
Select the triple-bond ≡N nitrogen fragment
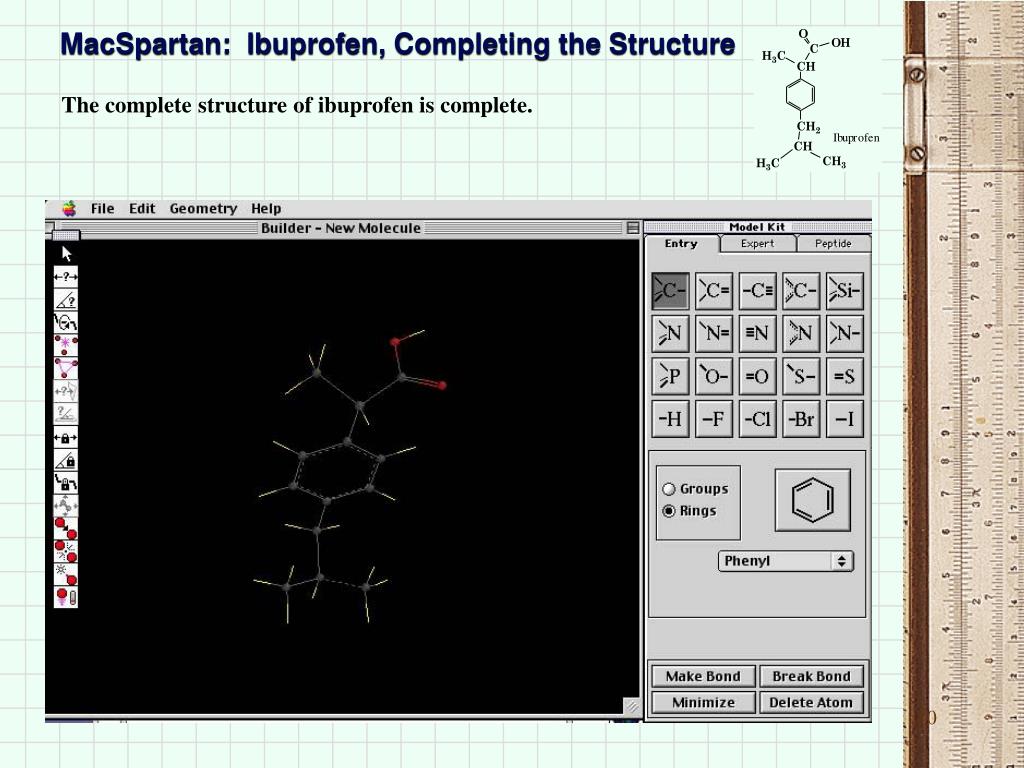pyautogui.click(x=758, y=333)
